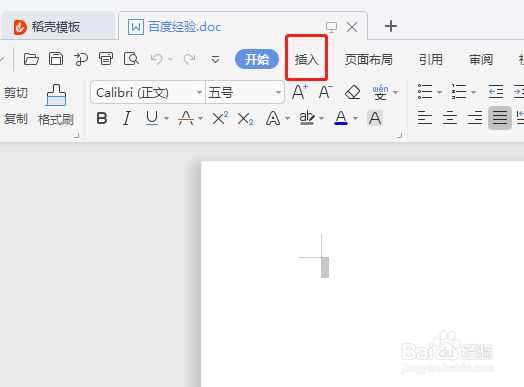Click the bulleted list icon
The image size is (524, 387).
[425, 92]
